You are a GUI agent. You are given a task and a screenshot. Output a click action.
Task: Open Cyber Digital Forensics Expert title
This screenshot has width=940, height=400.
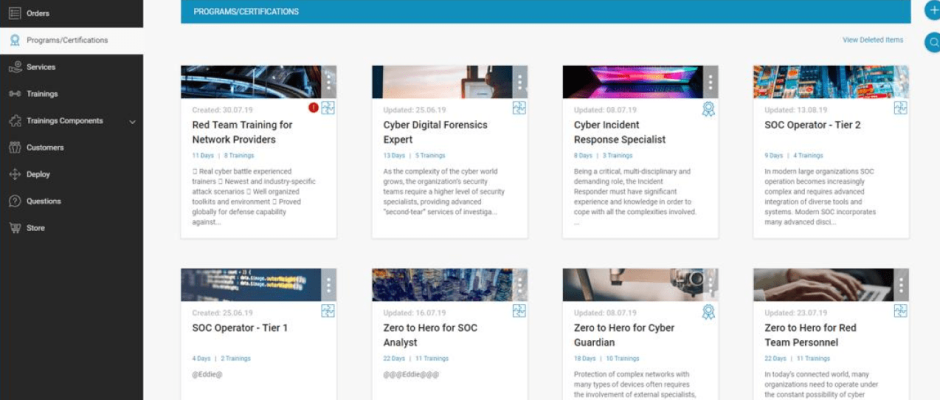point(435,133)
